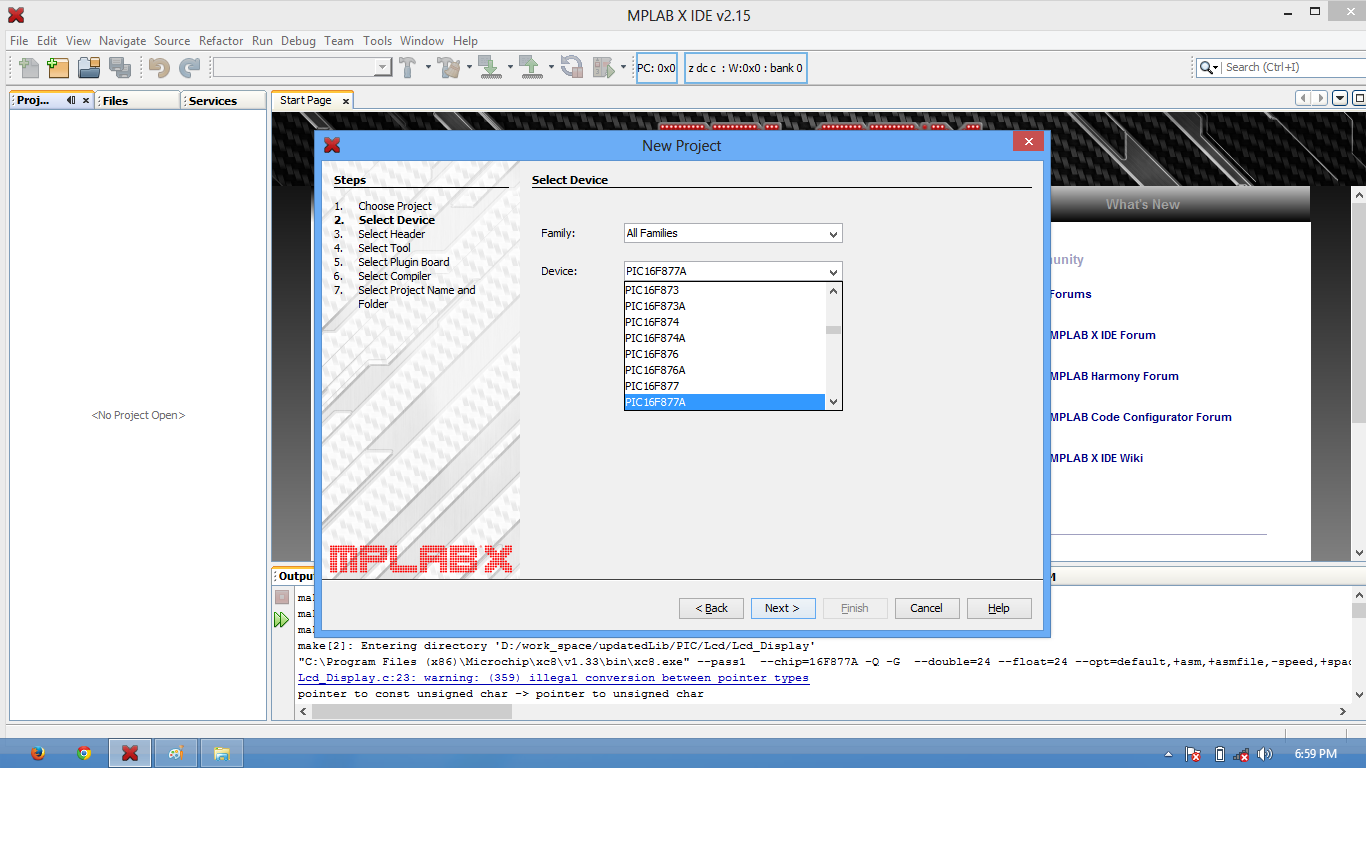Click the Search (Ctrl+I) input field
The height and width of the screenshot is (846, 1366).
(1292, 67)
